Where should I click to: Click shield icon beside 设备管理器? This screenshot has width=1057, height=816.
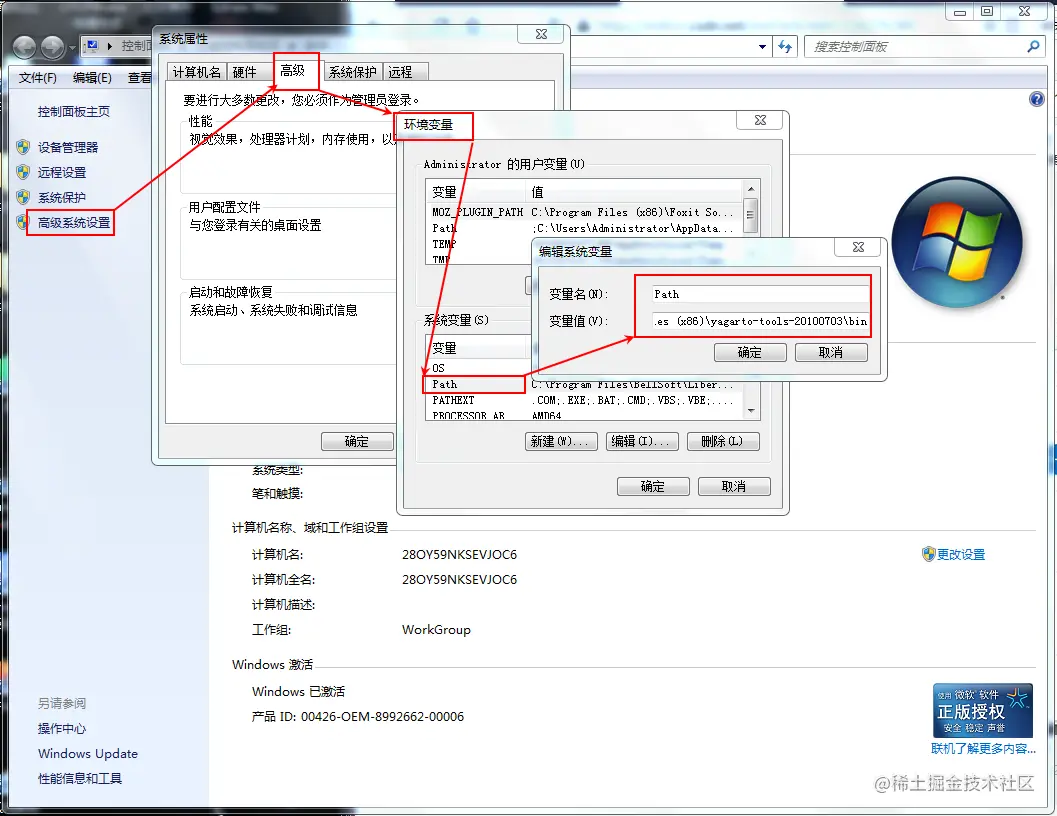tap(24, 147)
